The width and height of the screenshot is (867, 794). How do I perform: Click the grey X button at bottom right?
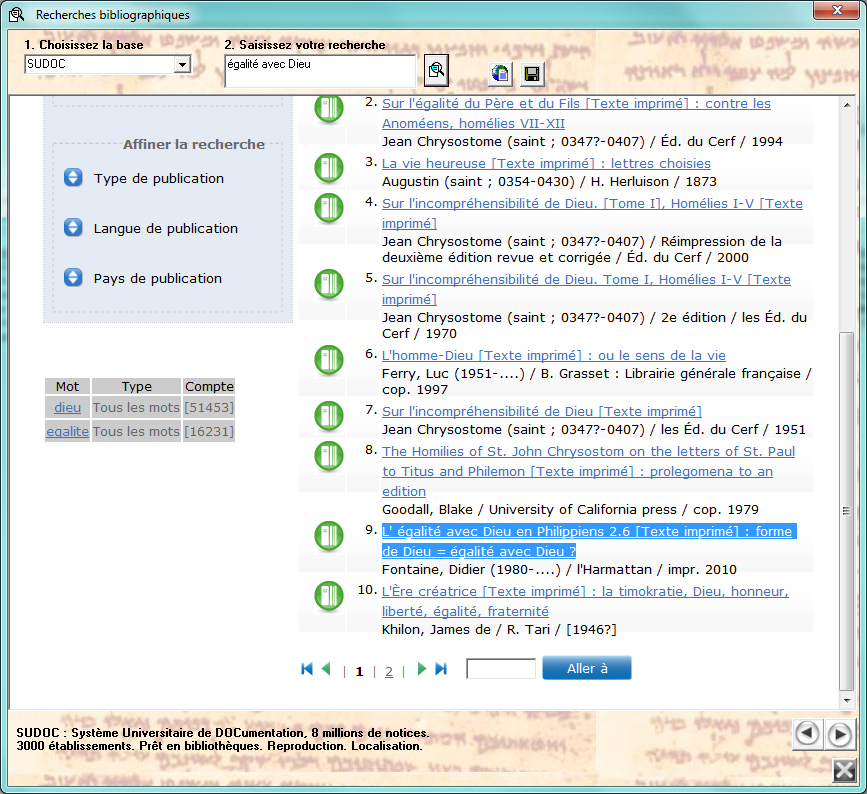tap(844, 770)
